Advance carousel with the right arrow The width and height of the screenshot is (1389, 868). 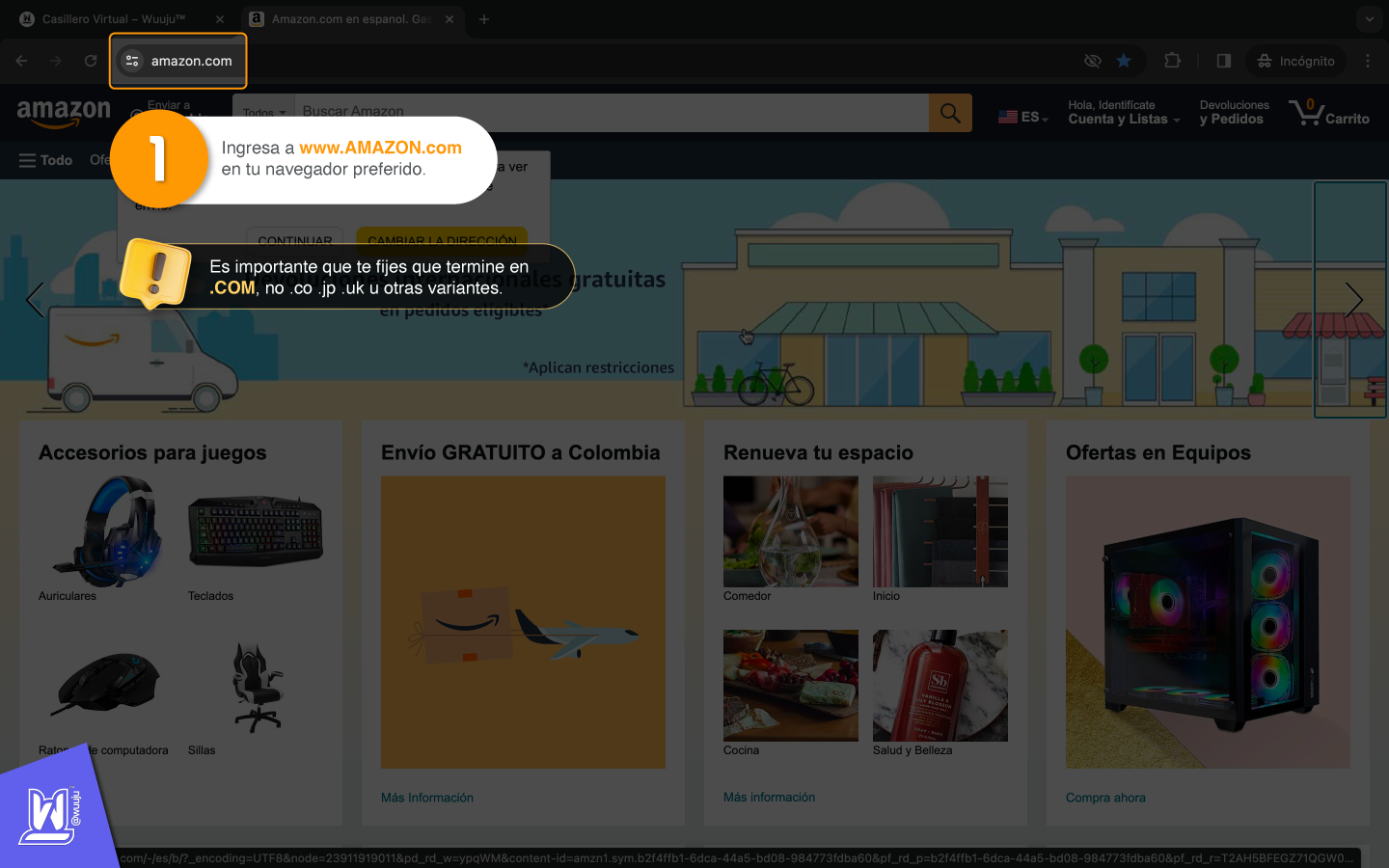click(1352, 300)
